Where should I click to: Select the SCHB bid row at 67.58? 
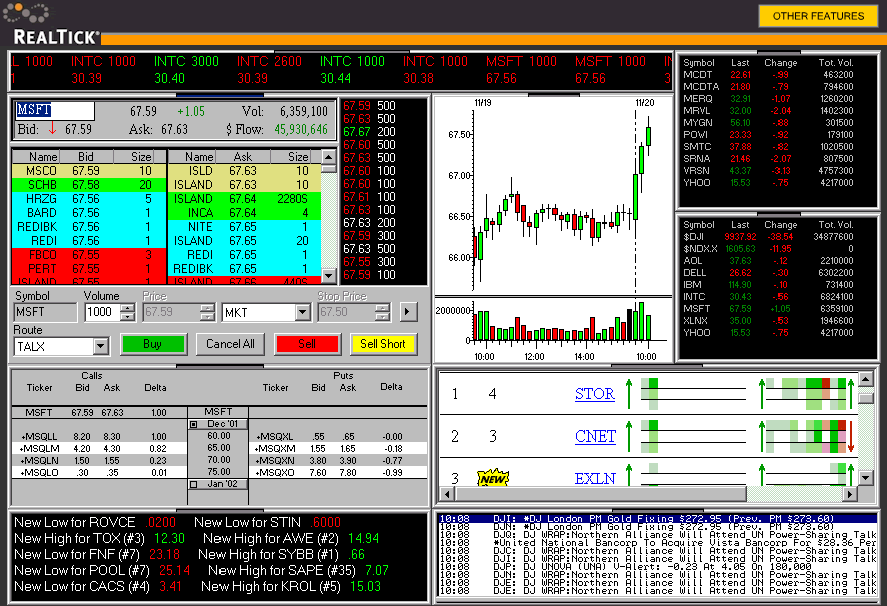pyautogui.click(x=89, y=185)
